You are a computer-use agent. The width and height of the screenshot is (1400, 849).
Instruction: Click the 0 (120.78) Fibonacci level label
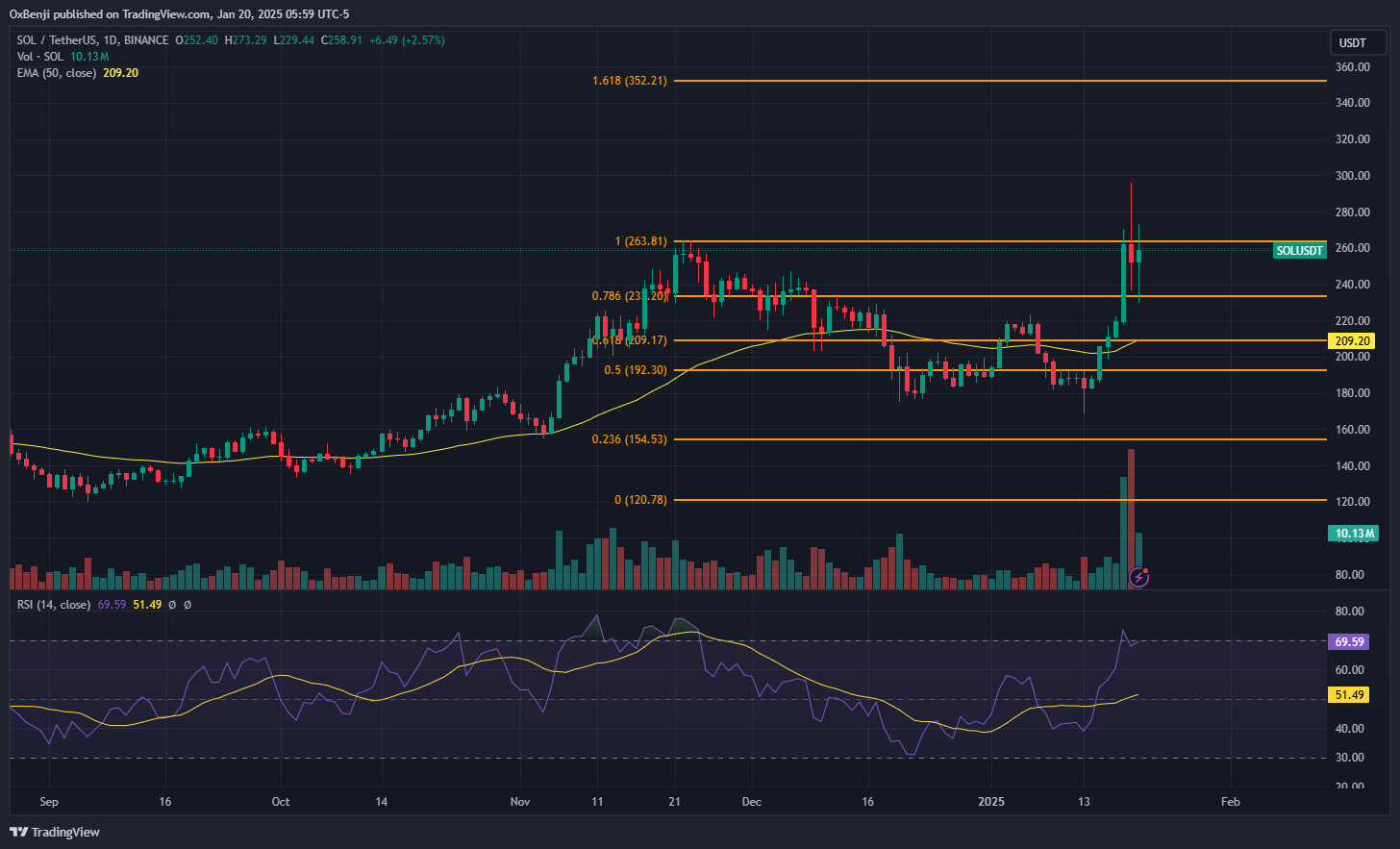640,500
